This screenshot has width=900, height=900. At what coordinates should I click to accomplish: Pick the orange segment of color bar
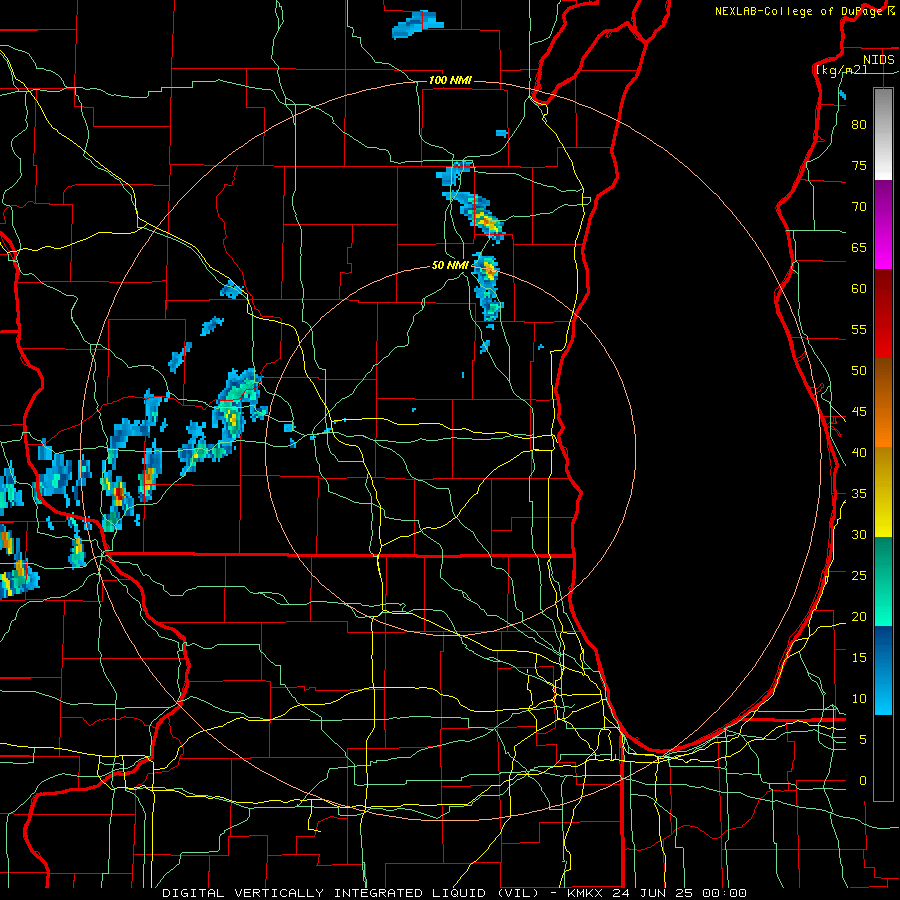[883, 425]
